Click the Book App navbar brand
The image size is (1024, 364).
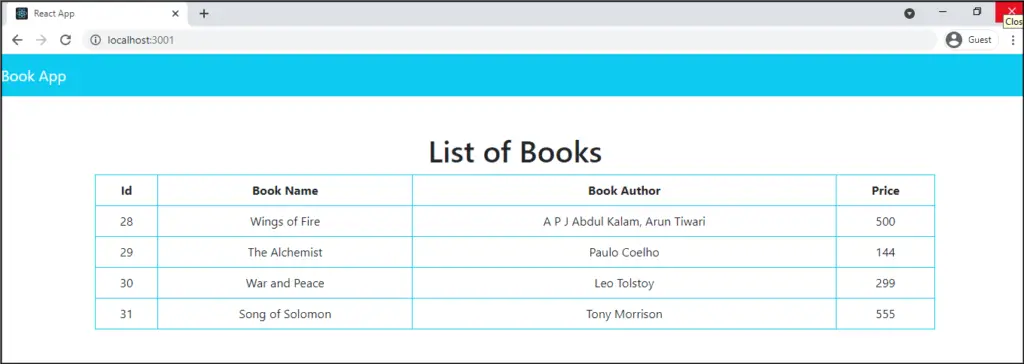click(x=33, y=76)
